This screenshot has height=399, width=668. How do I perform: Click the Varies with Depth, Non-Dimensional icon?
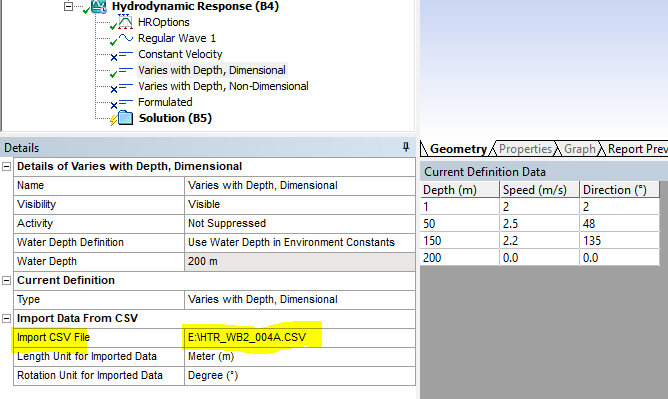tap(126, 86)
